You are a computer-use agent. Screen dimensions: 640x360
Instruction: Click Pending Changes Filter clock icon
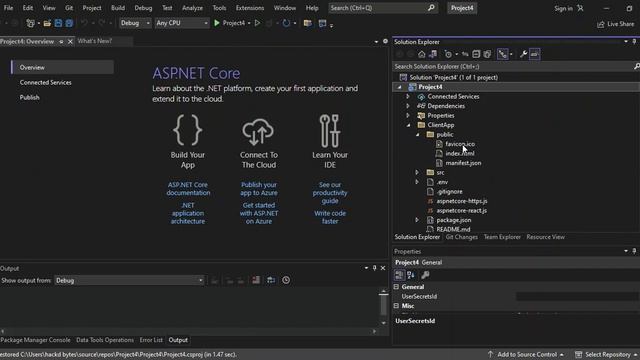pyautogui.click(x=448, y=54)
